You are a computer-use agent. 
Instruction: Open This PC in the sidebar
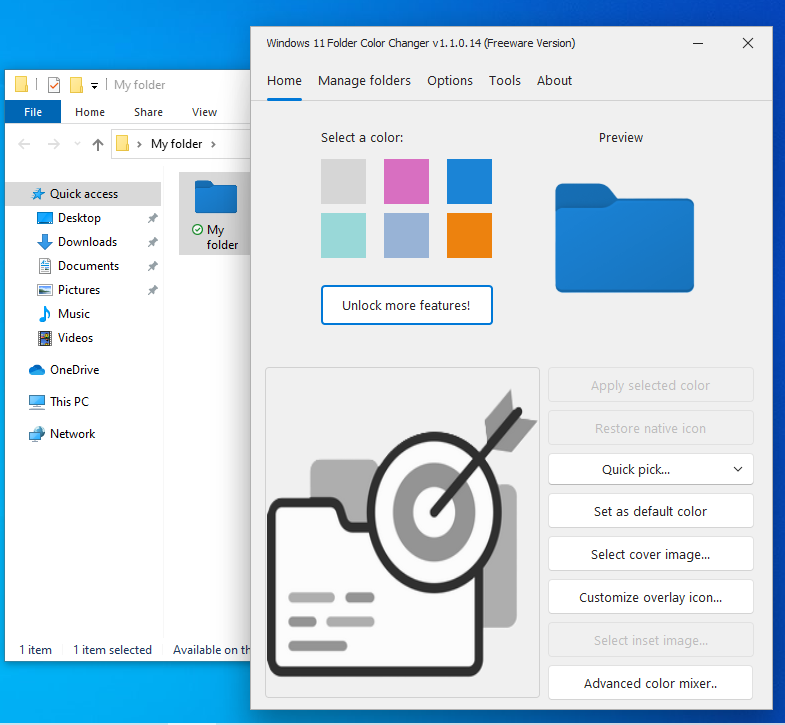pyautogui.click(x=68, y=402)
